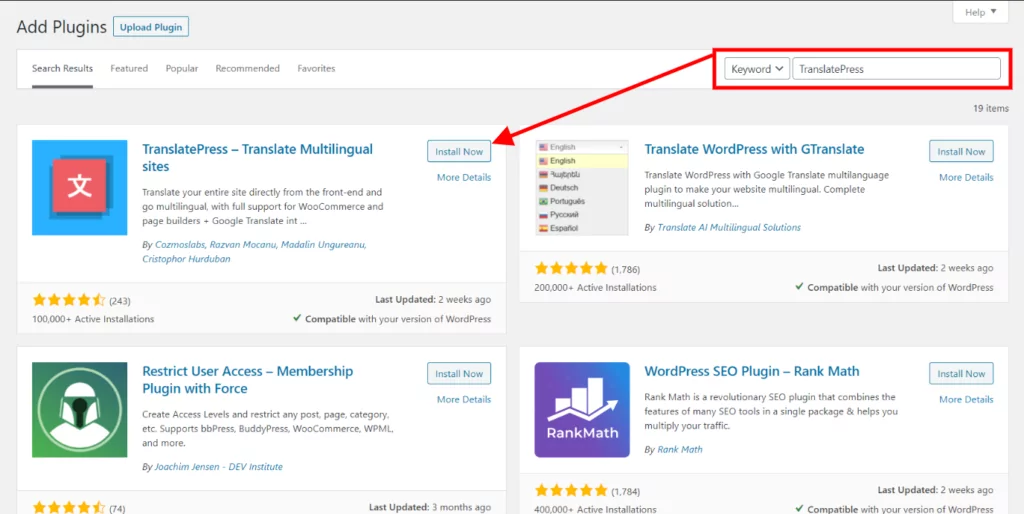
Task: Install Now the Rank Math plugin
Action: point(961,374)
